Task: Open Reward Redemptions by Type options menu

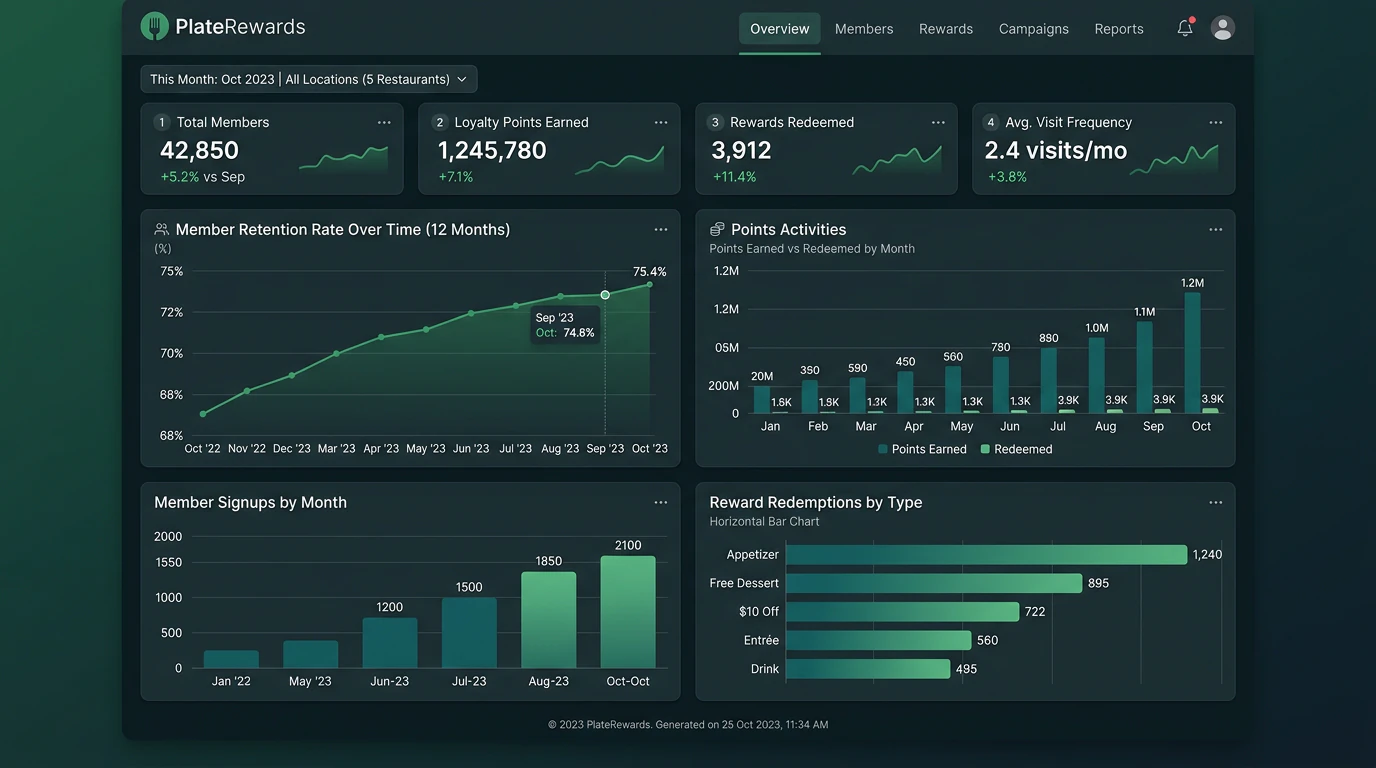Action: 1216,502
